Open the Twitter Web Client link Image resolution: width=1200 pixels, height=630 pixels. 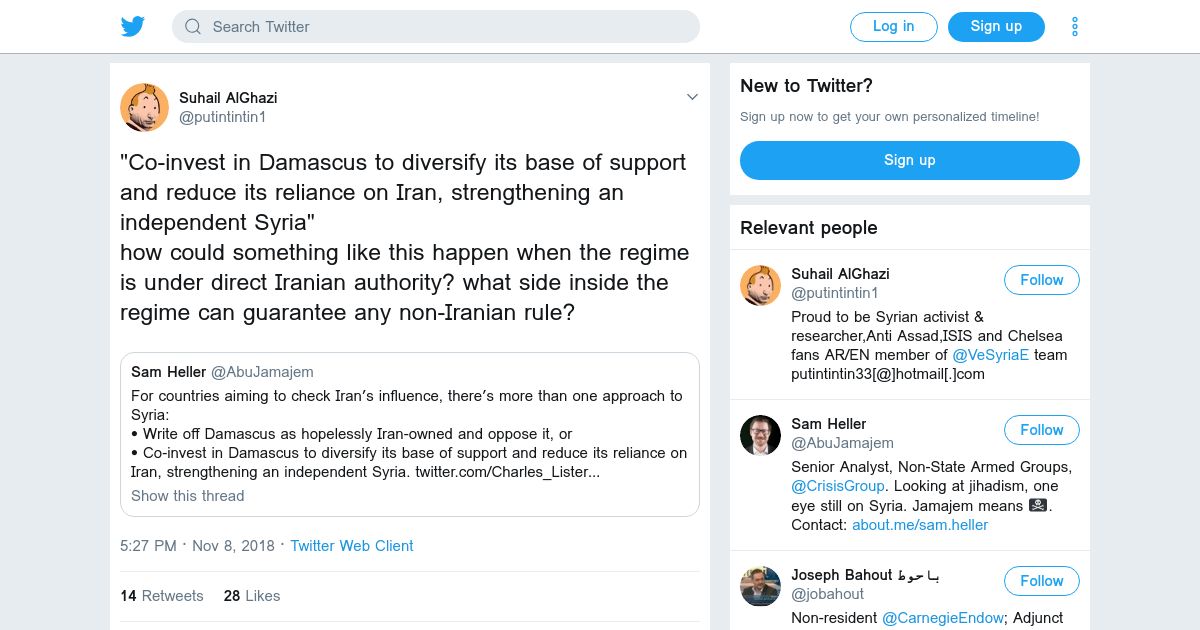(x=352, y=546)
